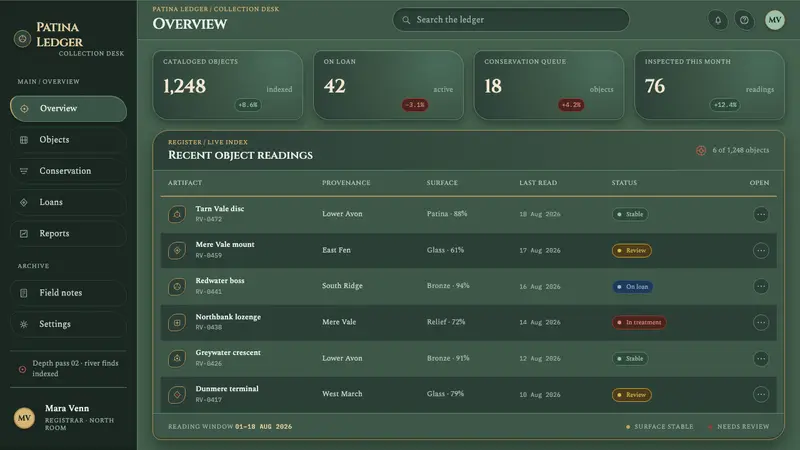Click the Redwater boss artifact icon
The image size is (800, 450).
(177, 286)
